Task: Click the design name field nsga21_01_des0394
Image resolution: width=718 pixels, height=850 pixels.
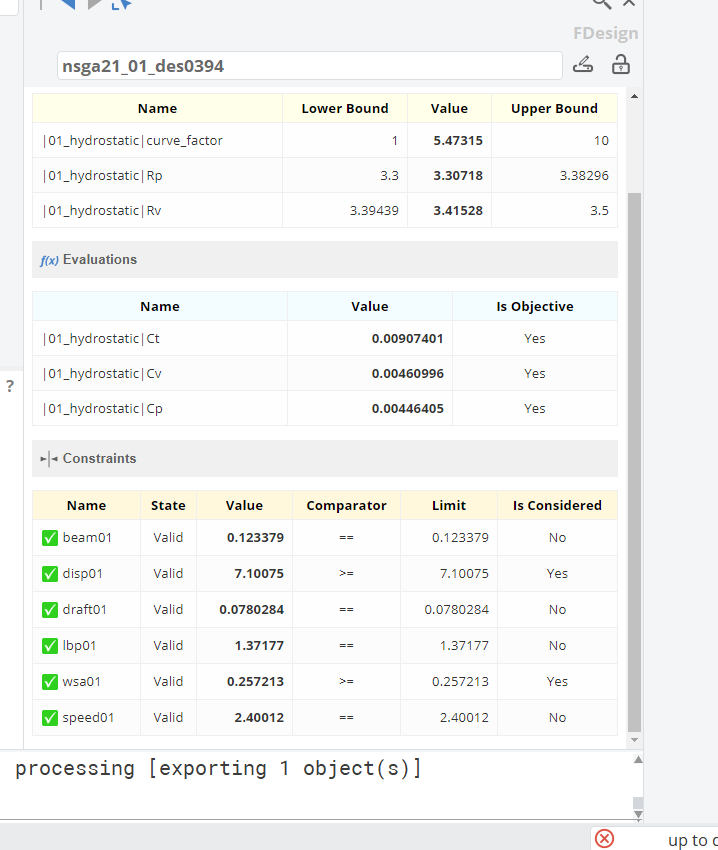Action: [x=310, y=66]
